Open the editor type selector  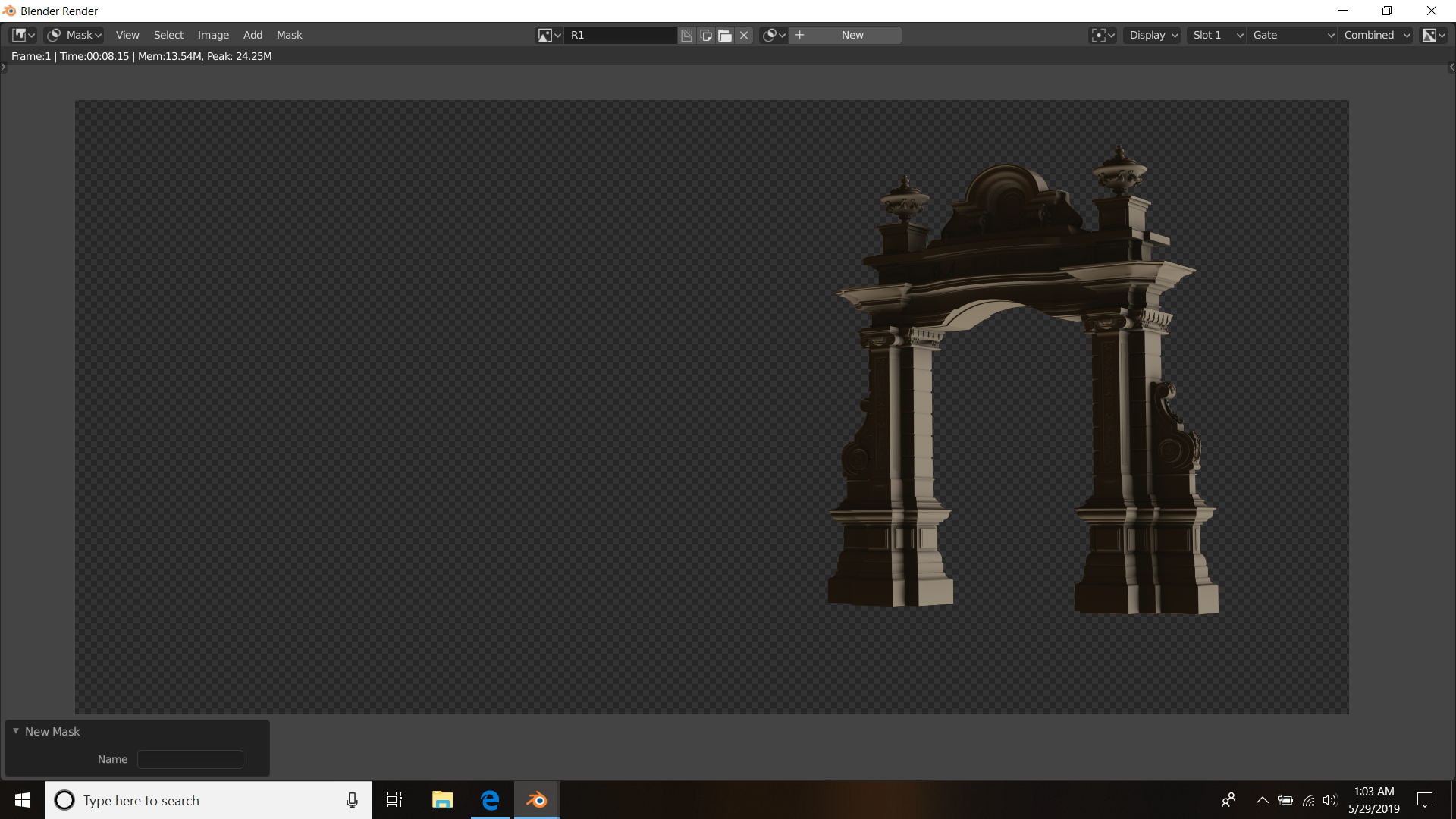(23, 35)
